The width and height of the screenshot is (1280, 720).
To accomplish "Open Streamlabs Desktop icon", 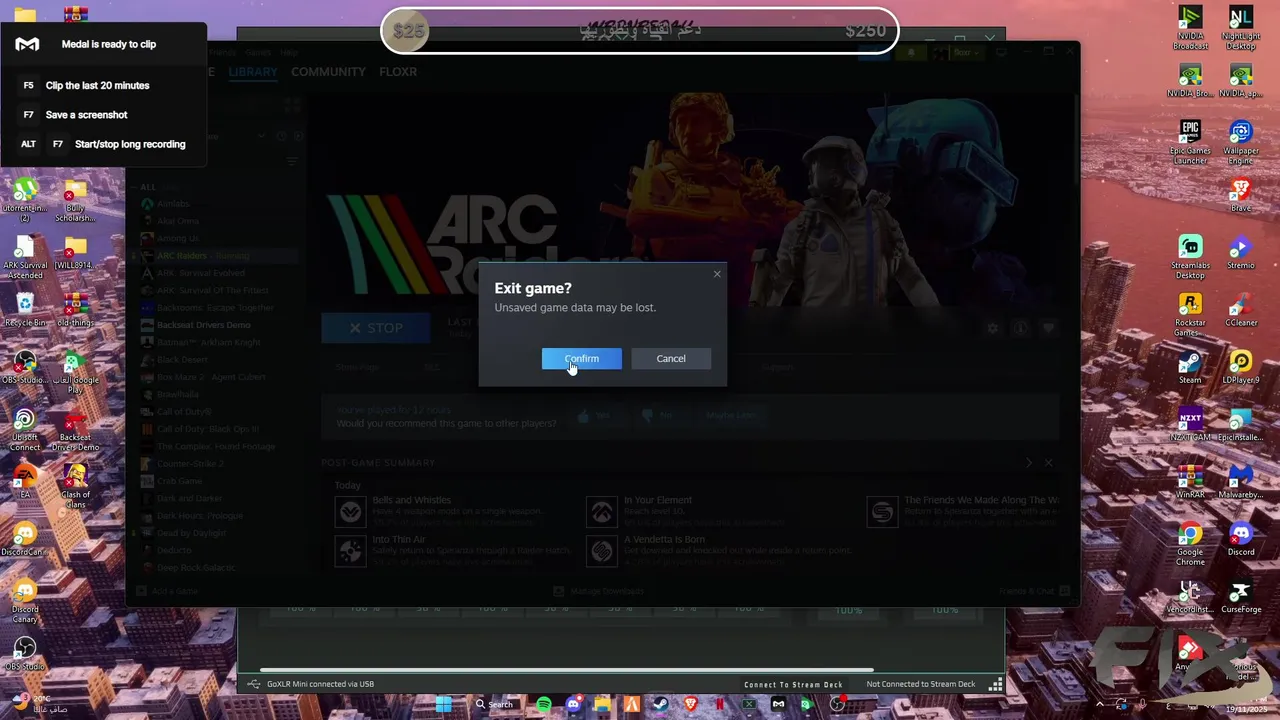I will (1190, 258).
